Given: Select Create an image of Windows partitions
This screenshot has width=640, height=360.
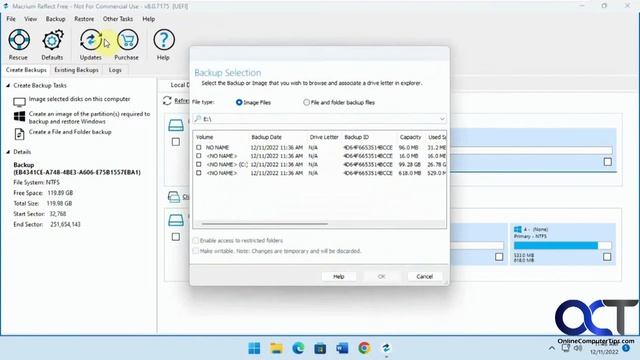Looking at the screenshot, I should click(89, 118).
